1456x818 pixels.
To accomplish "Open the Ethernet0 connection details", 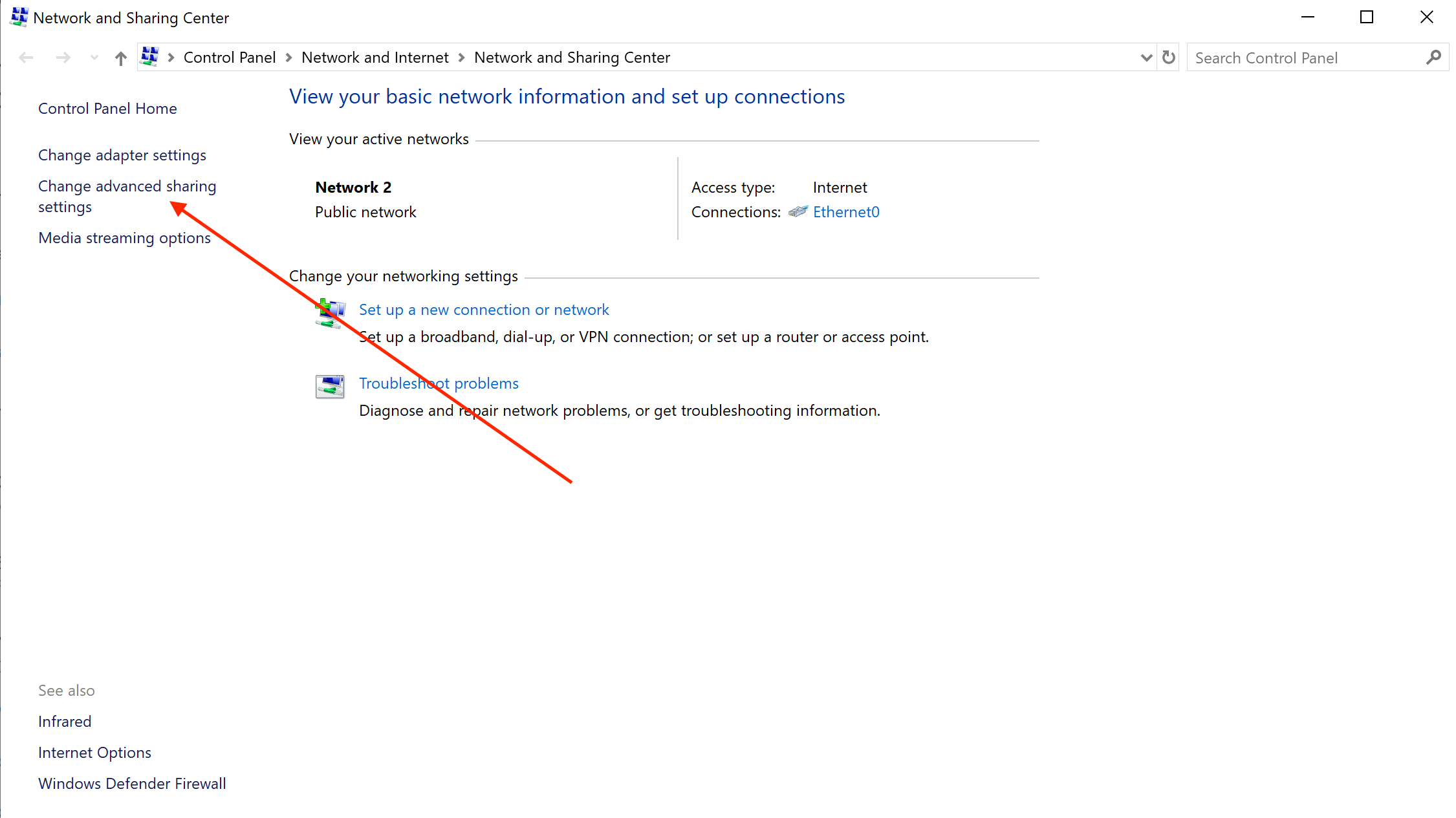I will point(846,211).
